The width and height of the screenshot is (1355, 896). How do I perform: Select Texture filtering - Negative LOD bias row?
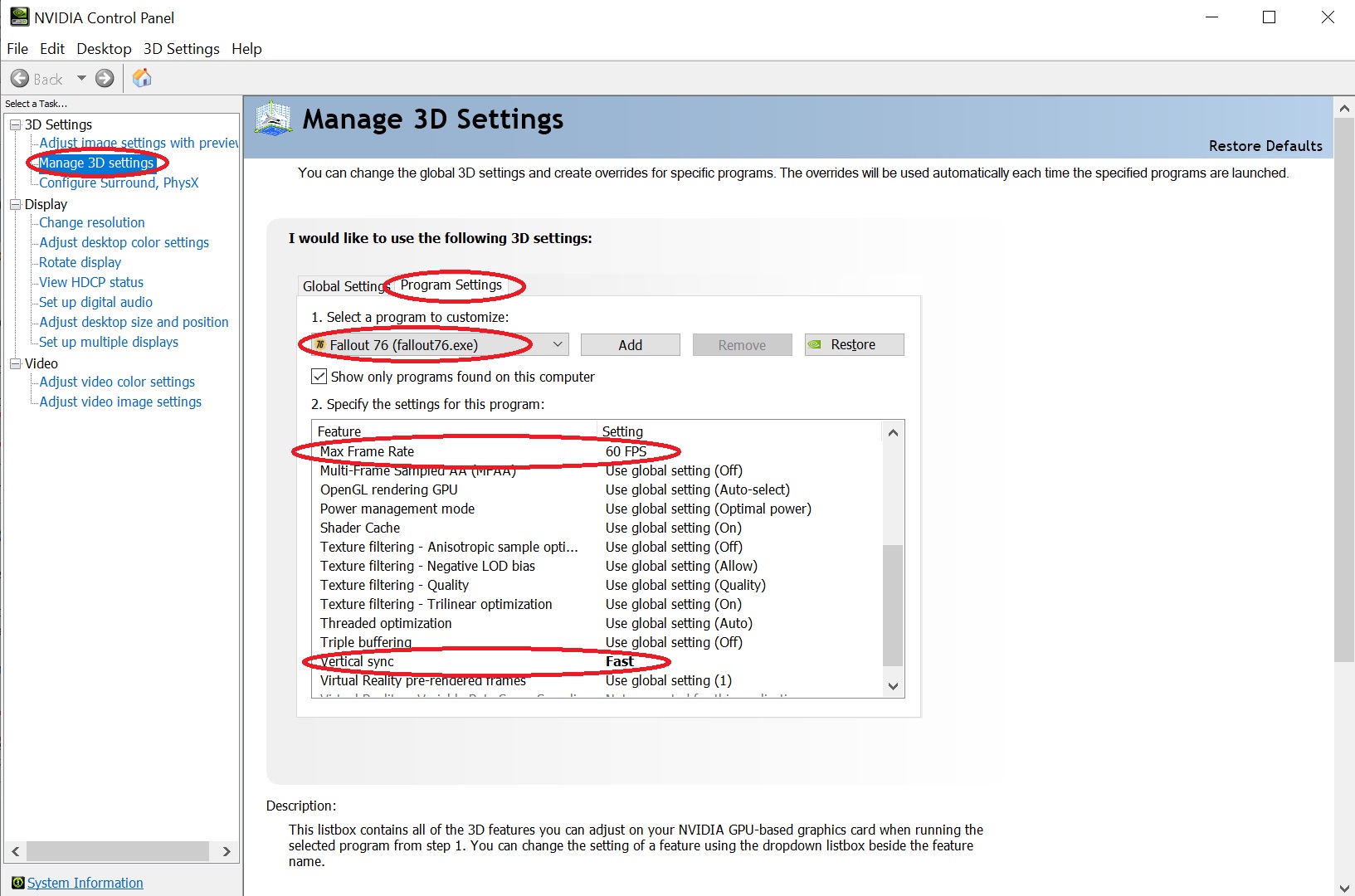(597, 566)
